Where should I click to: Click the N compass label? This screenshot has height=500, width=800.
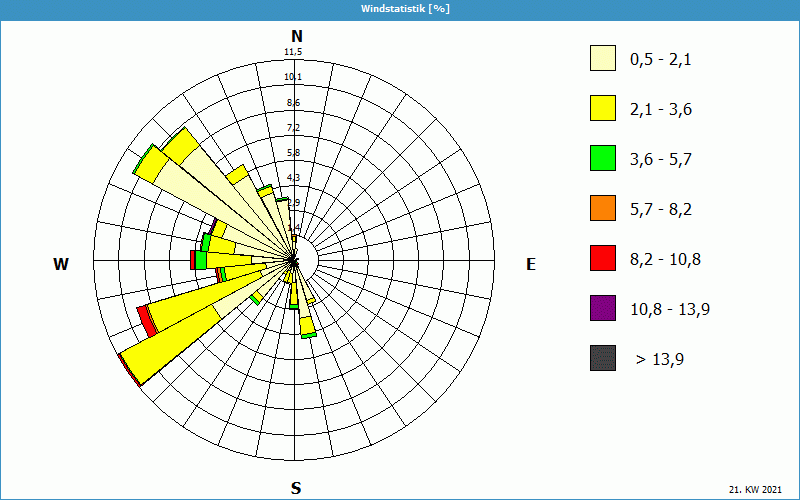click(296, 36)
